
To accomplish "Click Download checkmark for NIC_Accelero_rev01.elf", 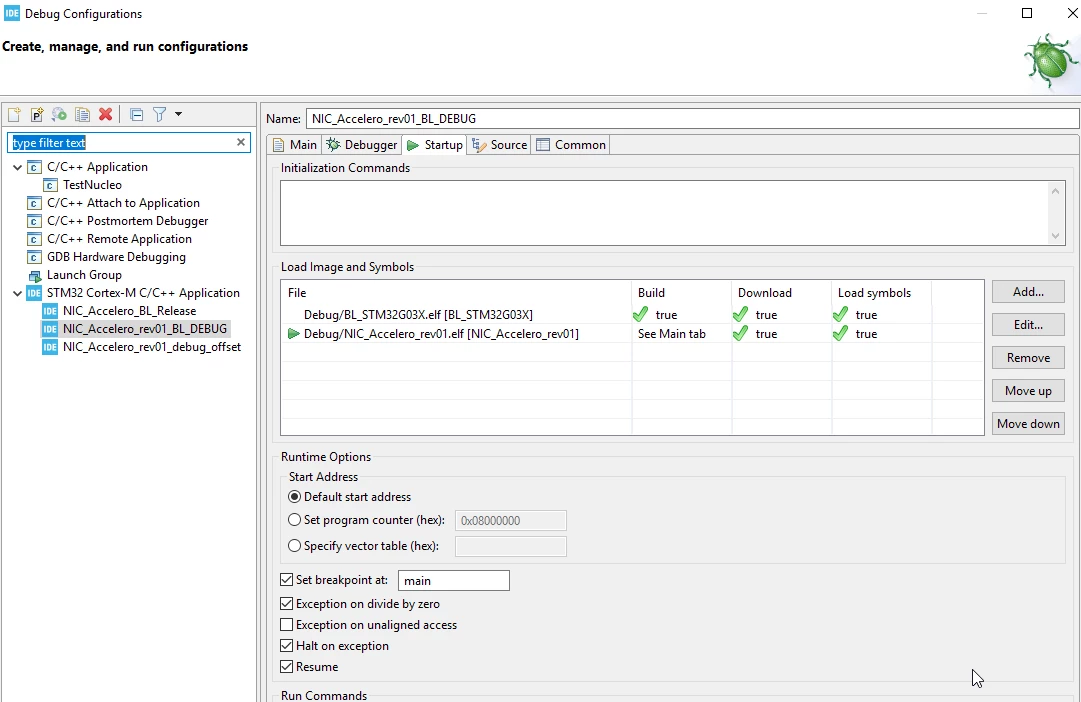I will pyautogui.click(x=740, y=334).
